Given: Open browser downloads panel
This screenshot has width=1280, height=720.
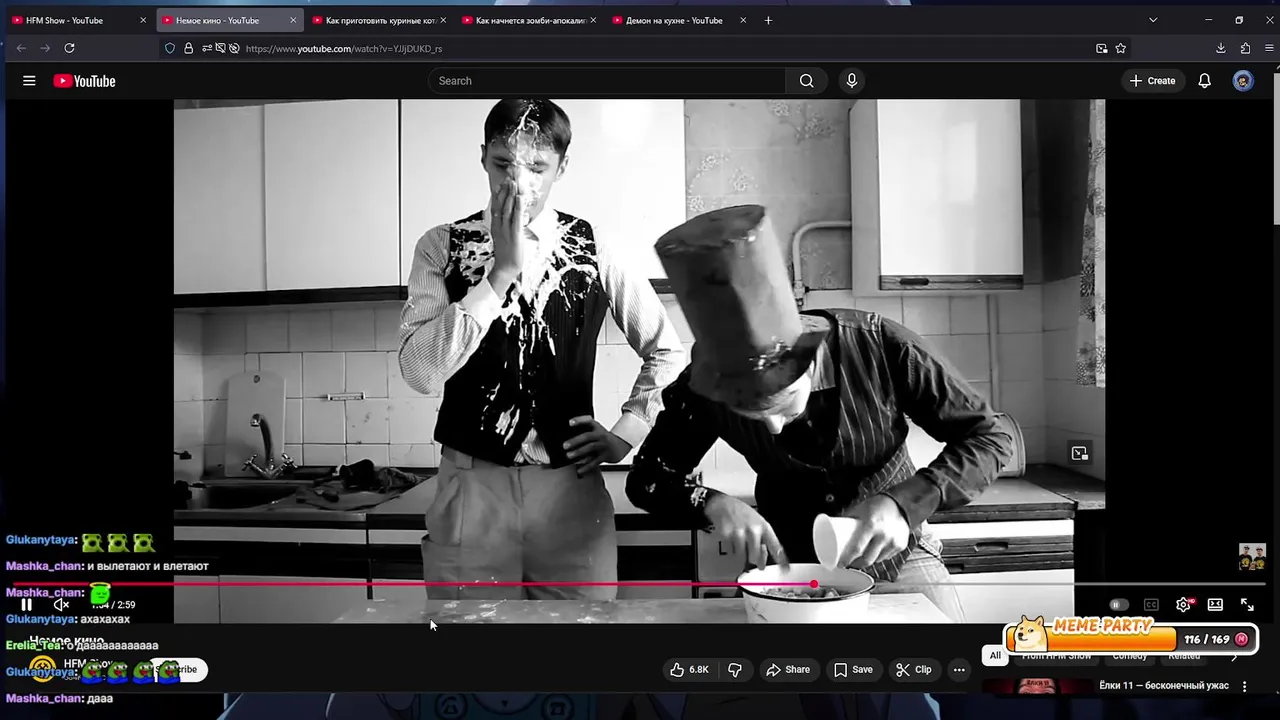Looking at the screenshot, I should point(1221,48).
